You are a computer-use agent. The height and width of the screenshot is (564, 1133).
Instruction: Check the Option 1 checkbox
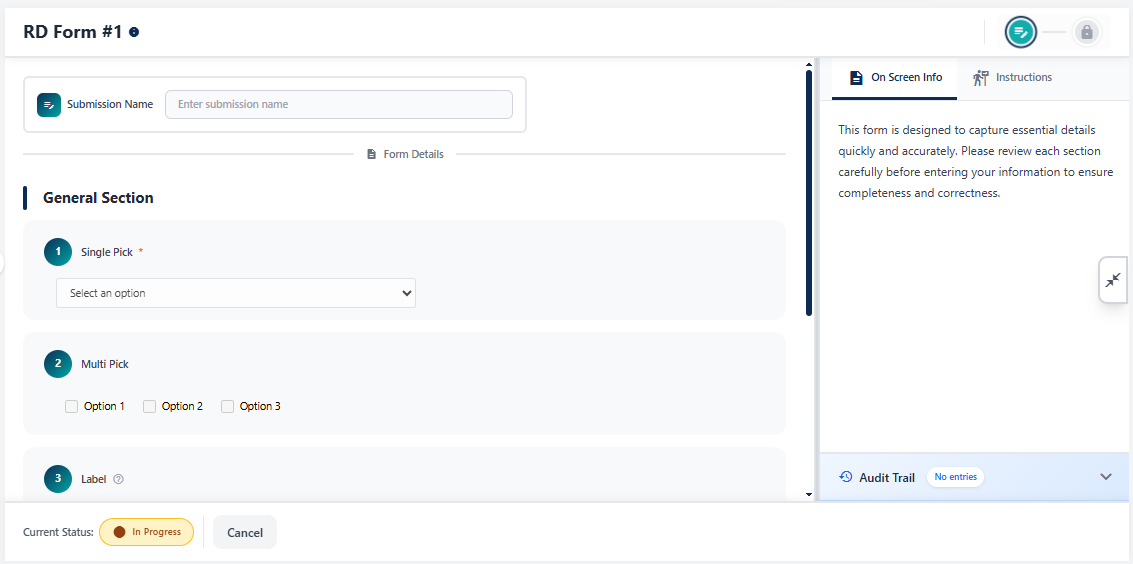71,406
